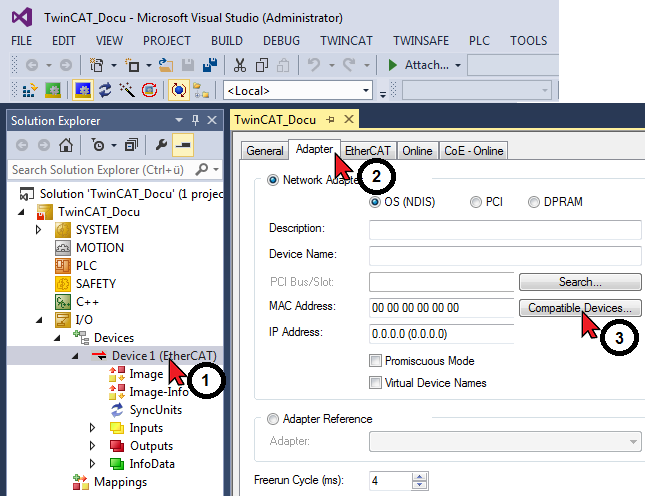Enable the Virtual Device Names checkbox

coord(375,383)
